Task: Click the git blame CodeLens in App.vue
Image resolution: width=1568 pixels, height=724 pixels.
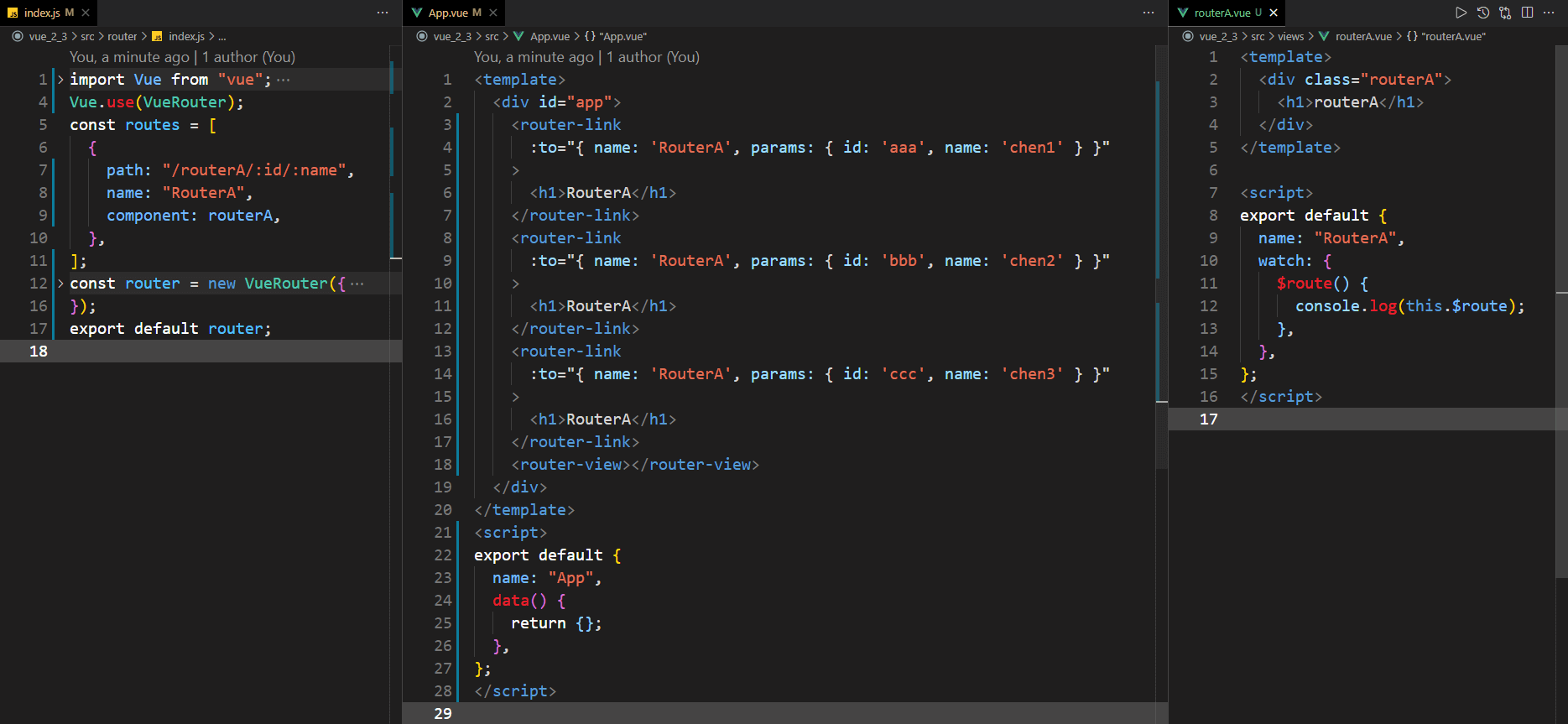Action: (x=586, y=57)
